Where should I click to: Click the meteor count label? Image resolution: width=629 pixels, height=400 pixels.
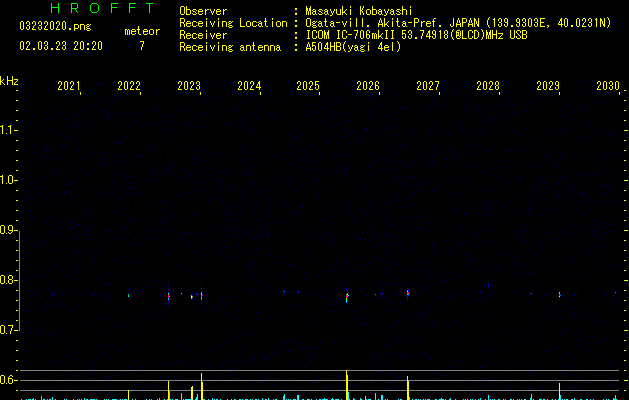[142, 31]
